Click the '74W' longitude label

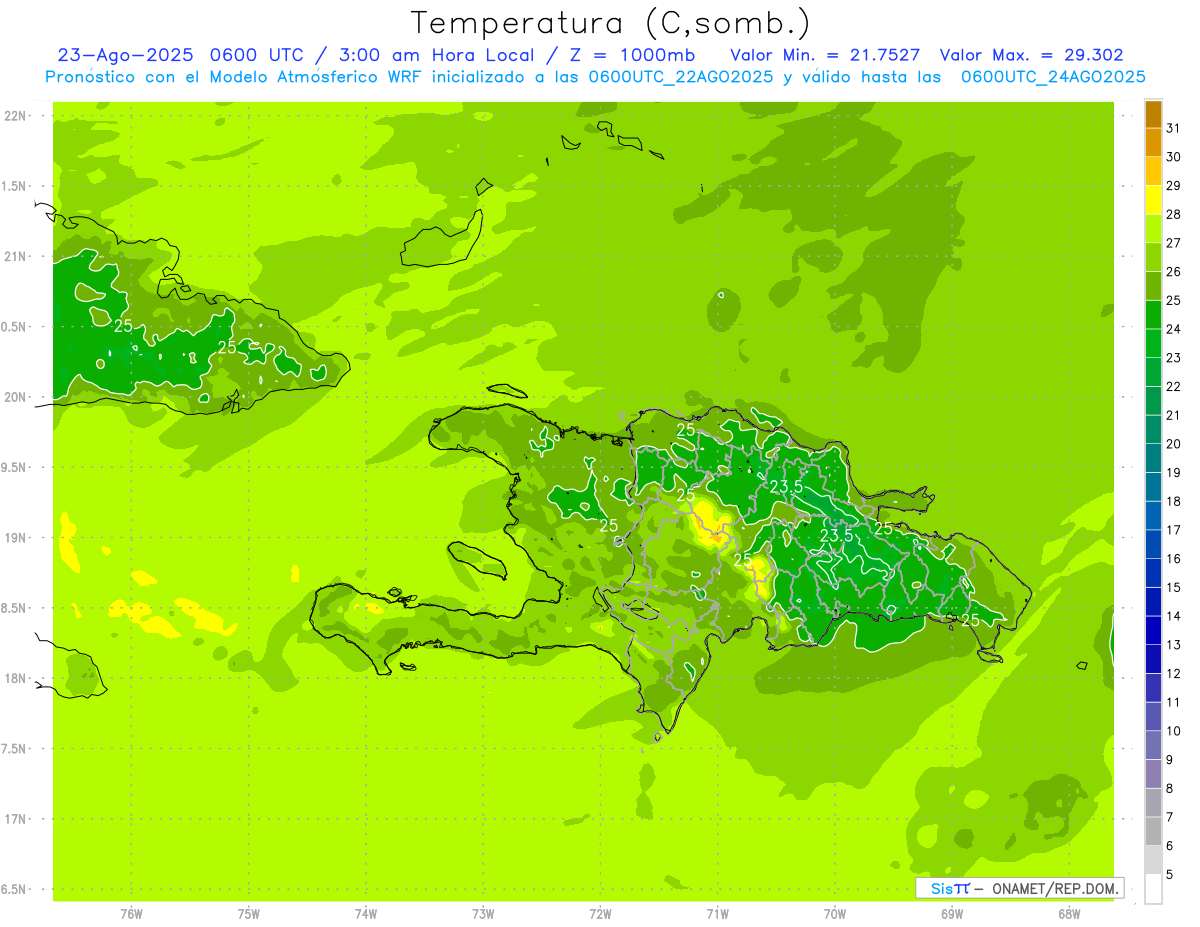tap(366, 914)
